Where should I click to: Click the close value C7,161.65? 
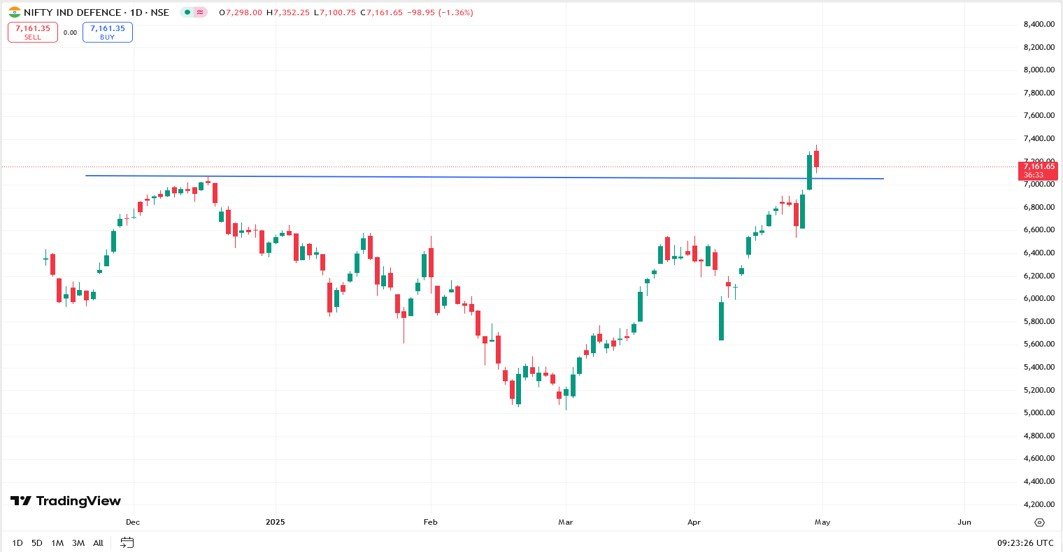382,12
